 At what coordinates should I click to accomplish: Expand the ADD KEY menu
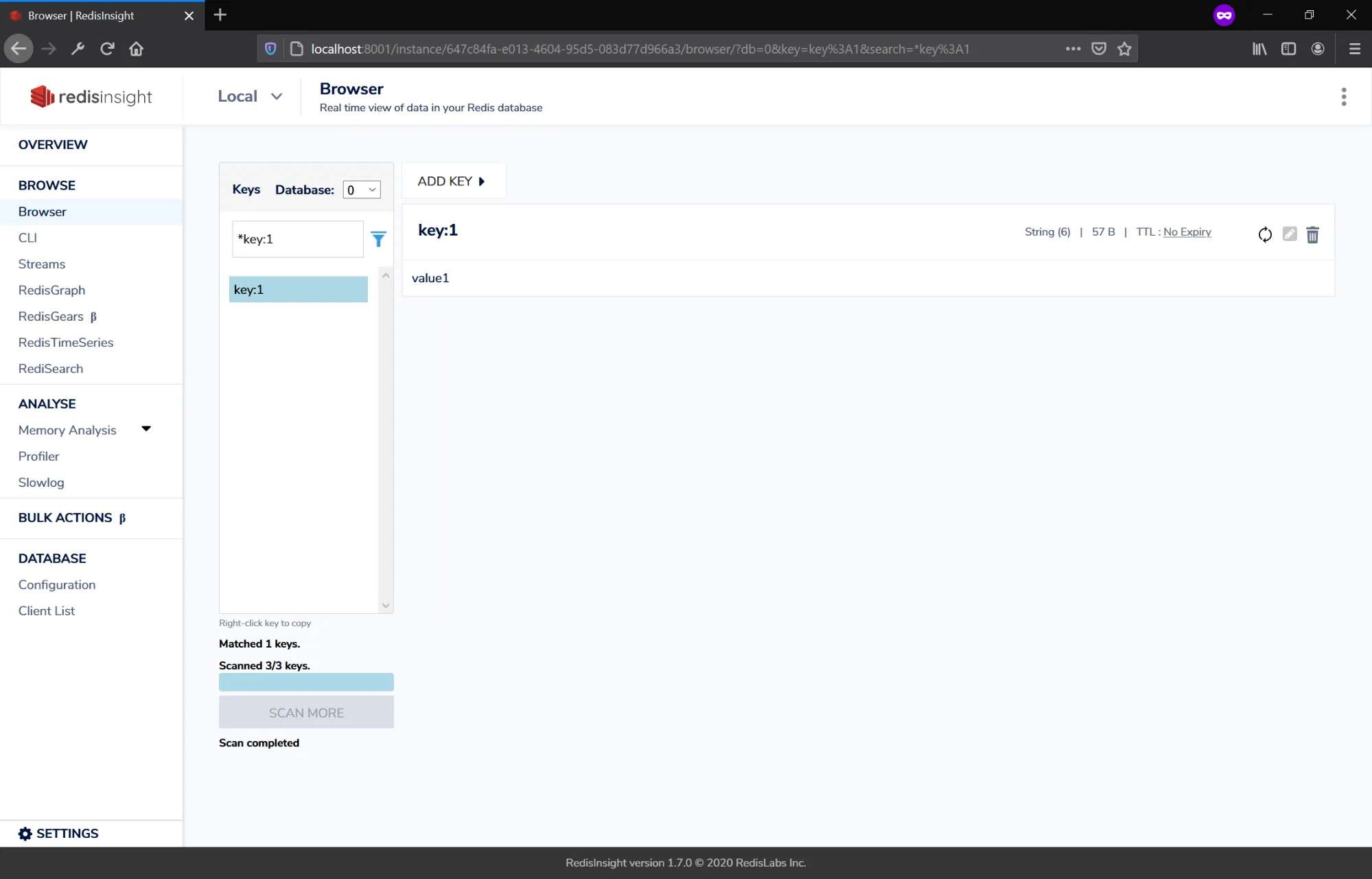tap(452, 181)
